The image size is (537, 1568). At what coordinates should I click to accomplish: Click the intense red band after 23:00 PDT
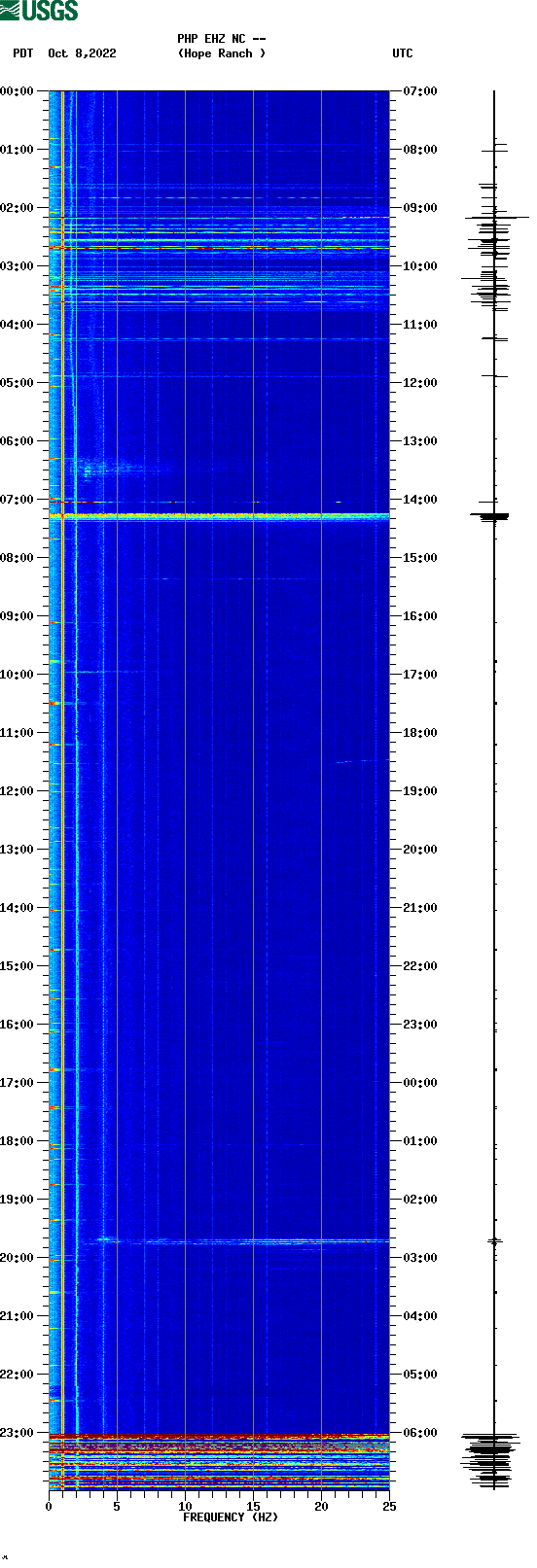click(x=219, y=1448)
